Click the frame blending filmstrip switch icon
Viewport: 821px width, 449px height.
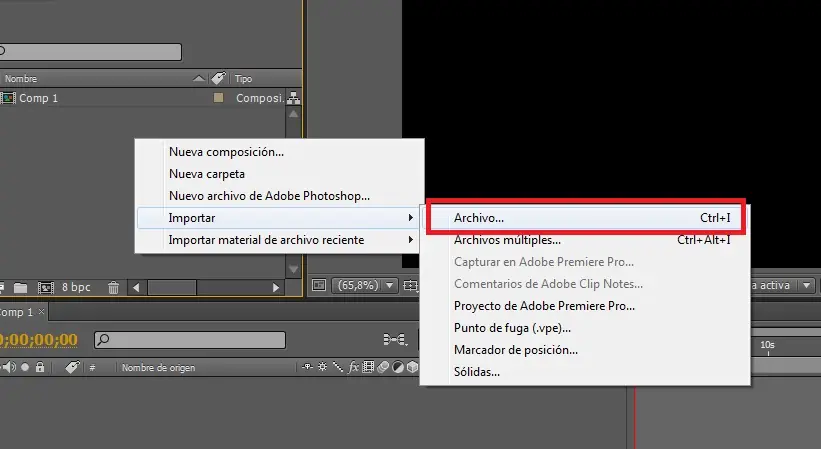click(x=368, y=367)
